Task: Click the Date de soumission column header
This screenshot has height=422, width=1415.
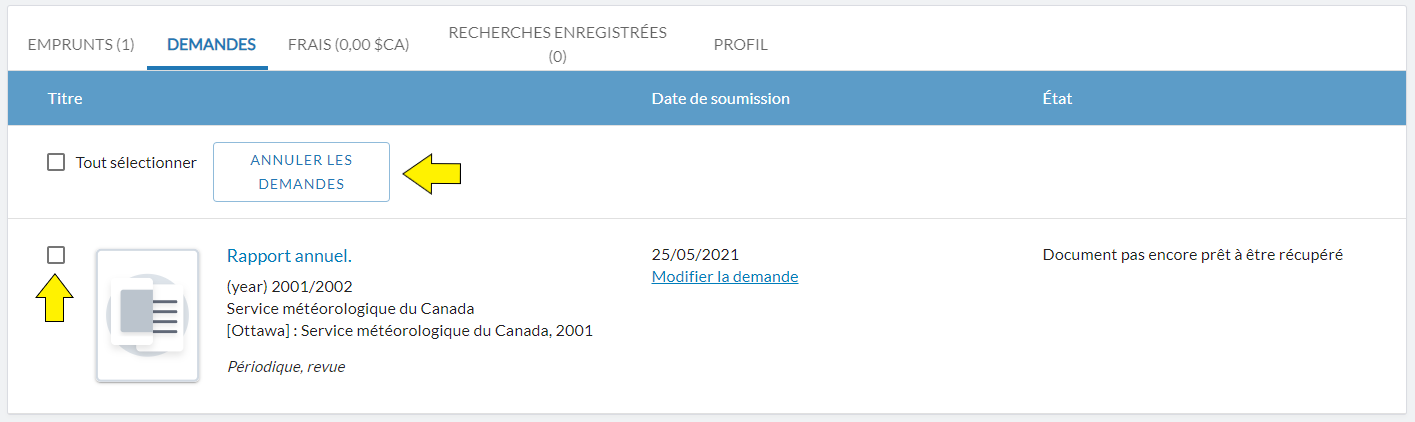Action: 721,98
